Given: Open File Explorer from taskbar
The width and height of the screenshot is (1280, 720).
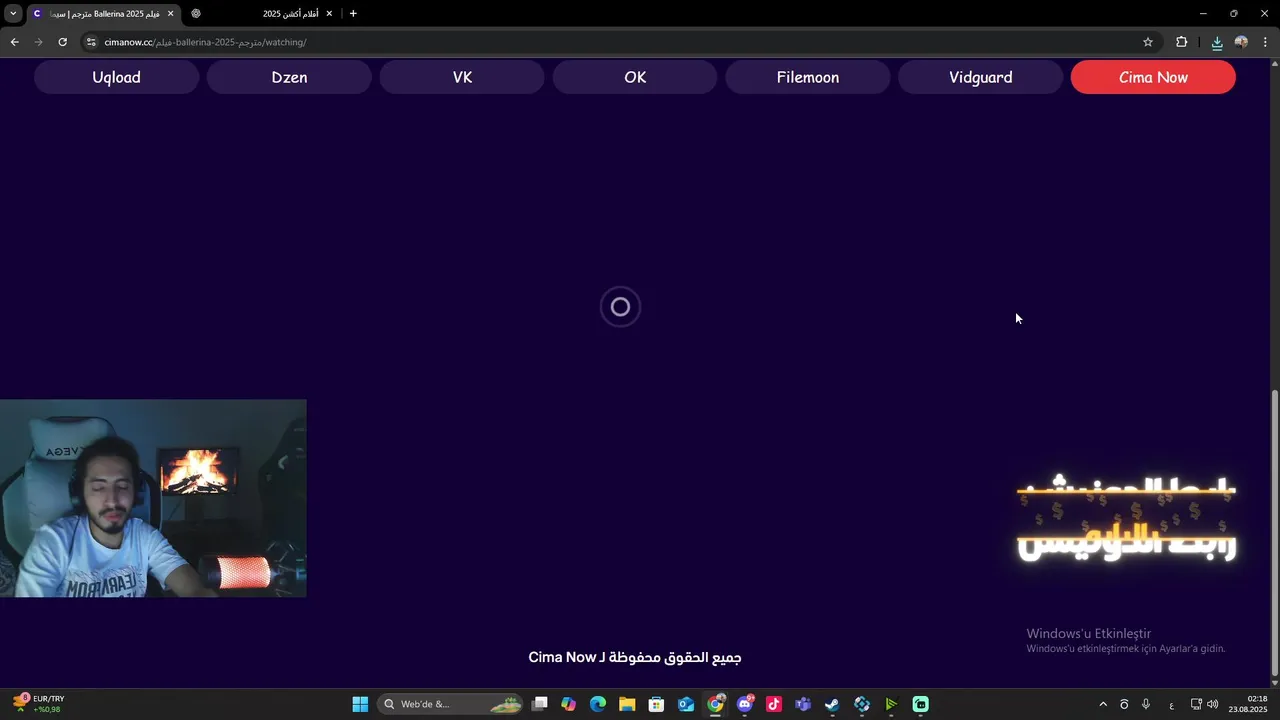Looking at the screenshot, I should point(627,704).
